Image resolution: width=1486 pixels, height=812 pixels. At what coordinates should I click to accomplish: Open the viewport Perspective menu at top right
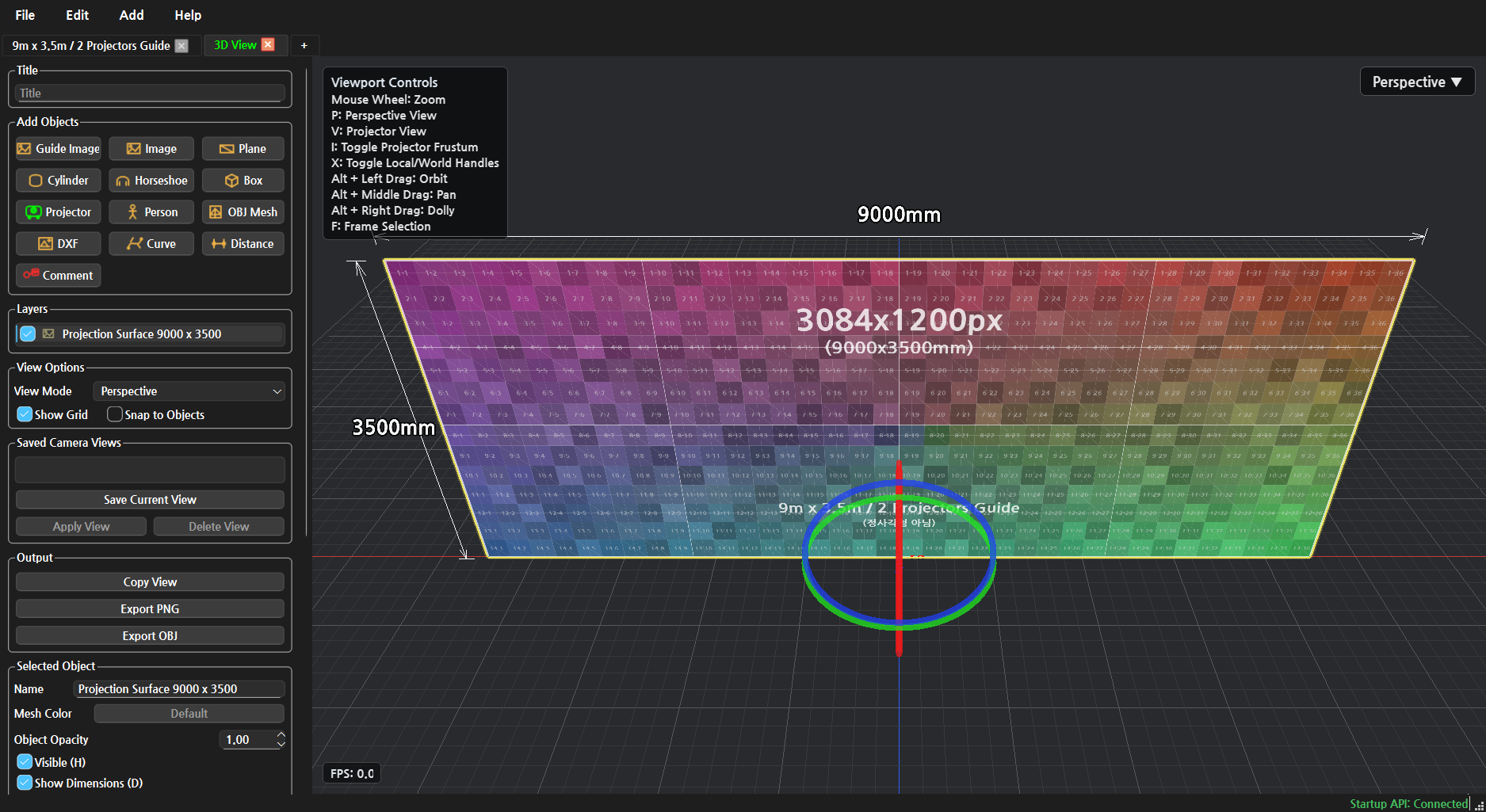[1417, 82]
